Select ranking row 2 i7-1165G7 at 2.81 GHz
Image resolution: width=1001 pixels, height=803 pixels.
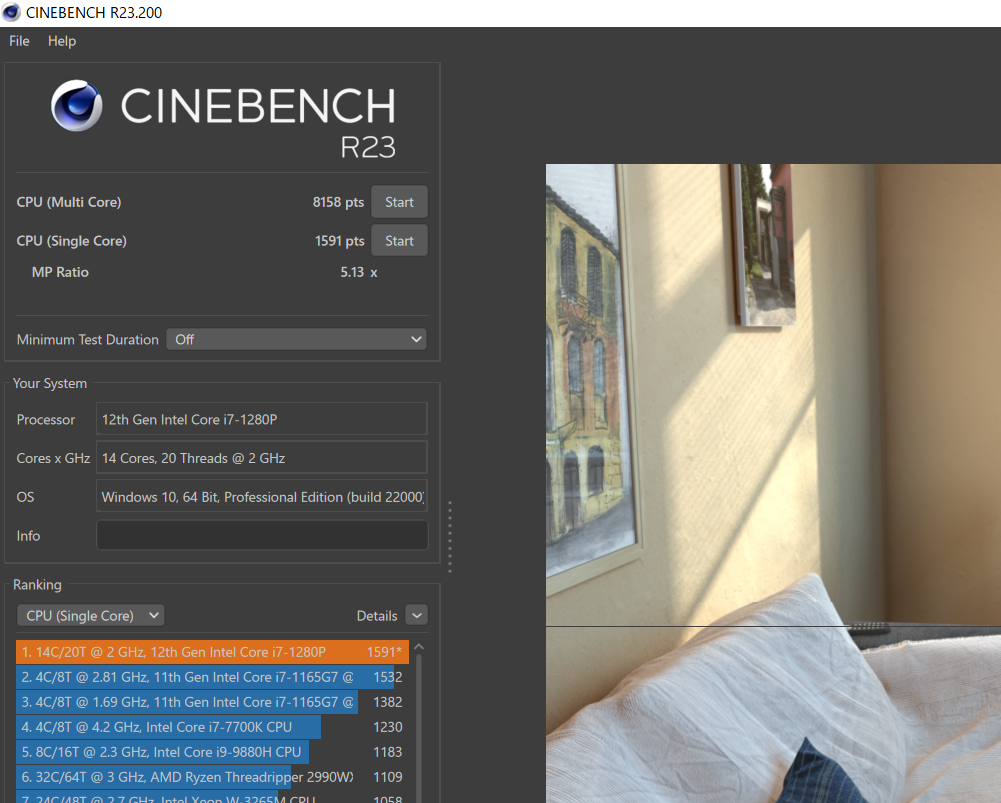[212, 677]
